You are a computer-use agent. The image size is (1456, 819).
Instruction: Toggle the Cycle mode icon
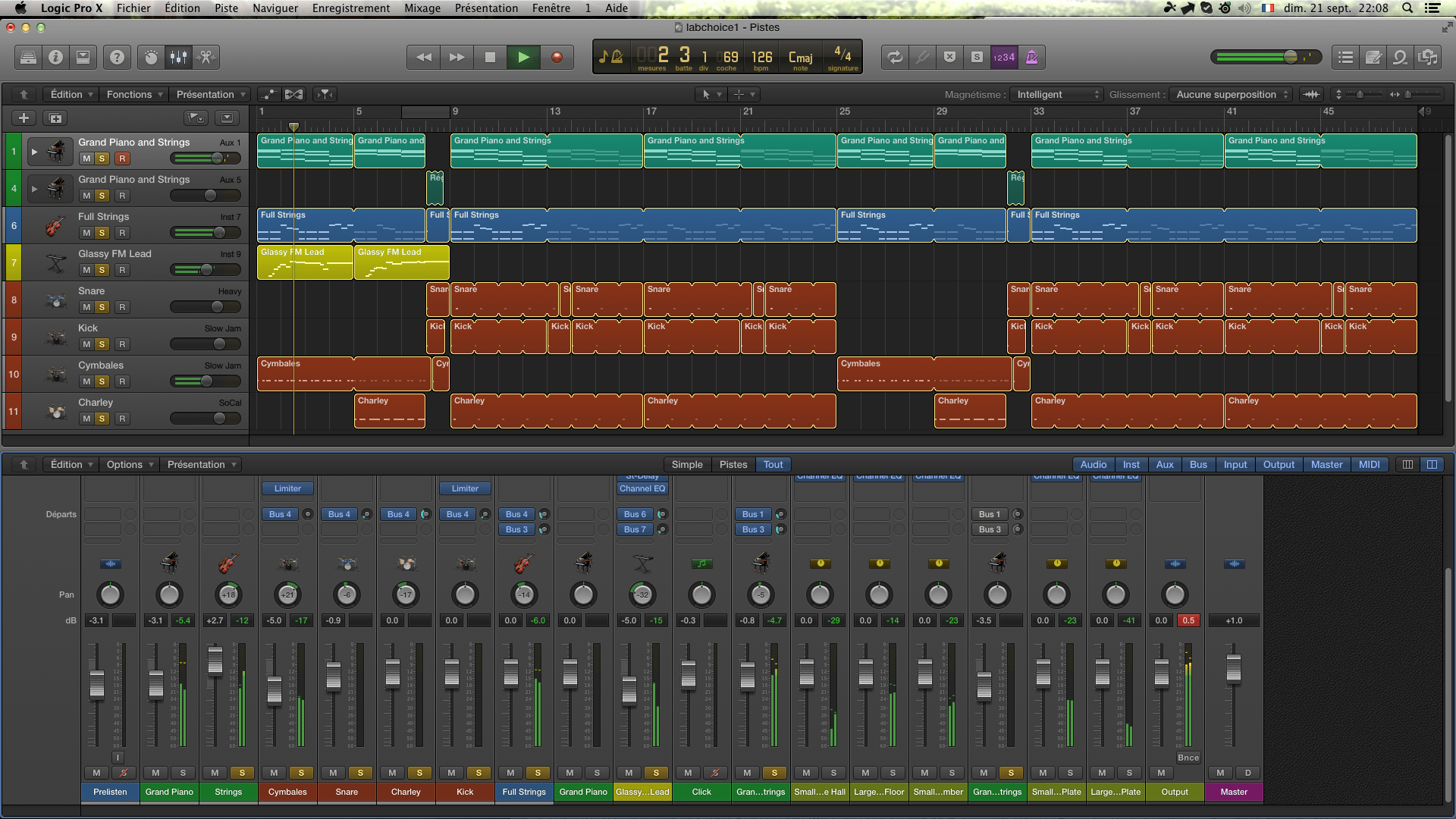[895, 57]
